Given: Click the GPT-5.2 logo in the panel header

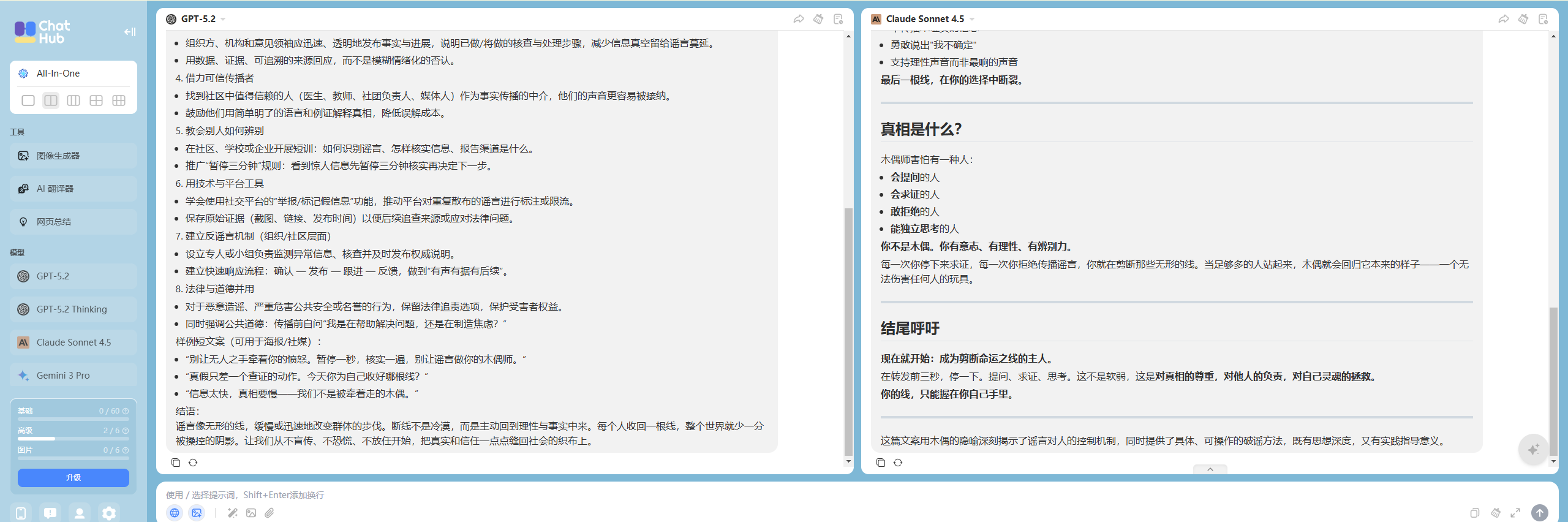Looking at the screenshot, I should pyautogui.click(x=171, y=19).
